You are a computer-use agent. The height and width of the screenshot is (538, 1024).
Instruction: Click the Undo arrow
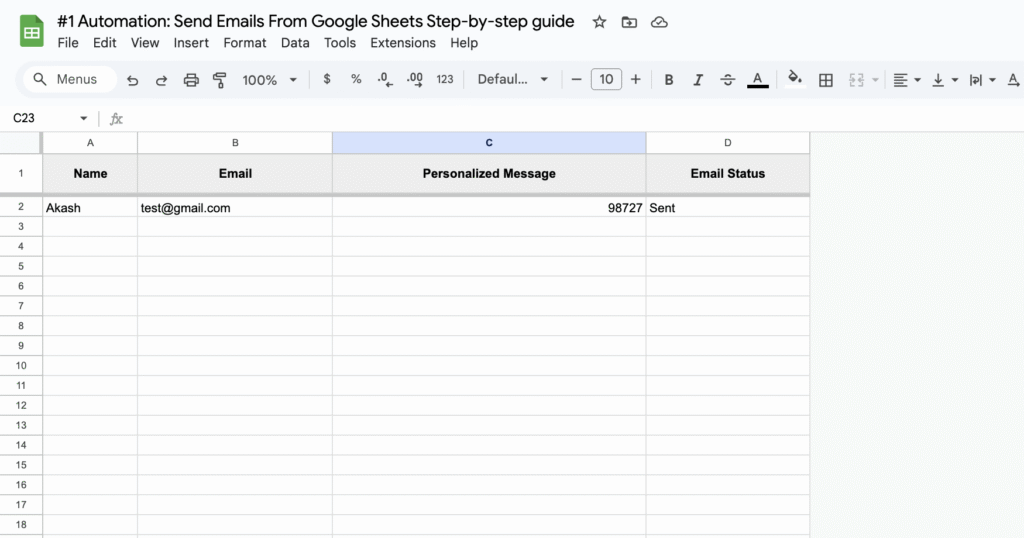click(133, 80)
